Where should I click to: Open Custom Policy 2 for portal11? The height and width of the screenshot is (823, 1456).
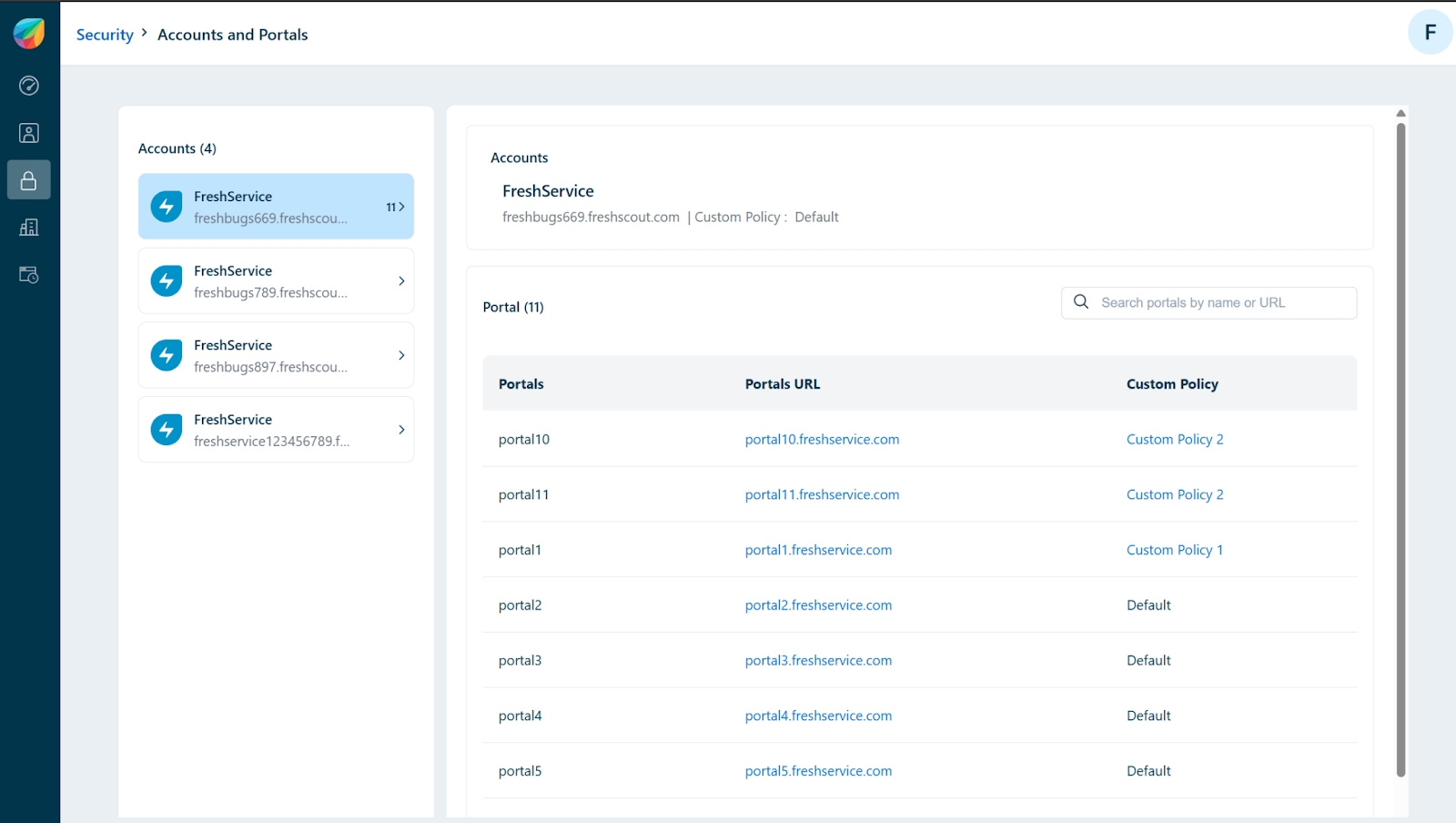[1175, 494]
